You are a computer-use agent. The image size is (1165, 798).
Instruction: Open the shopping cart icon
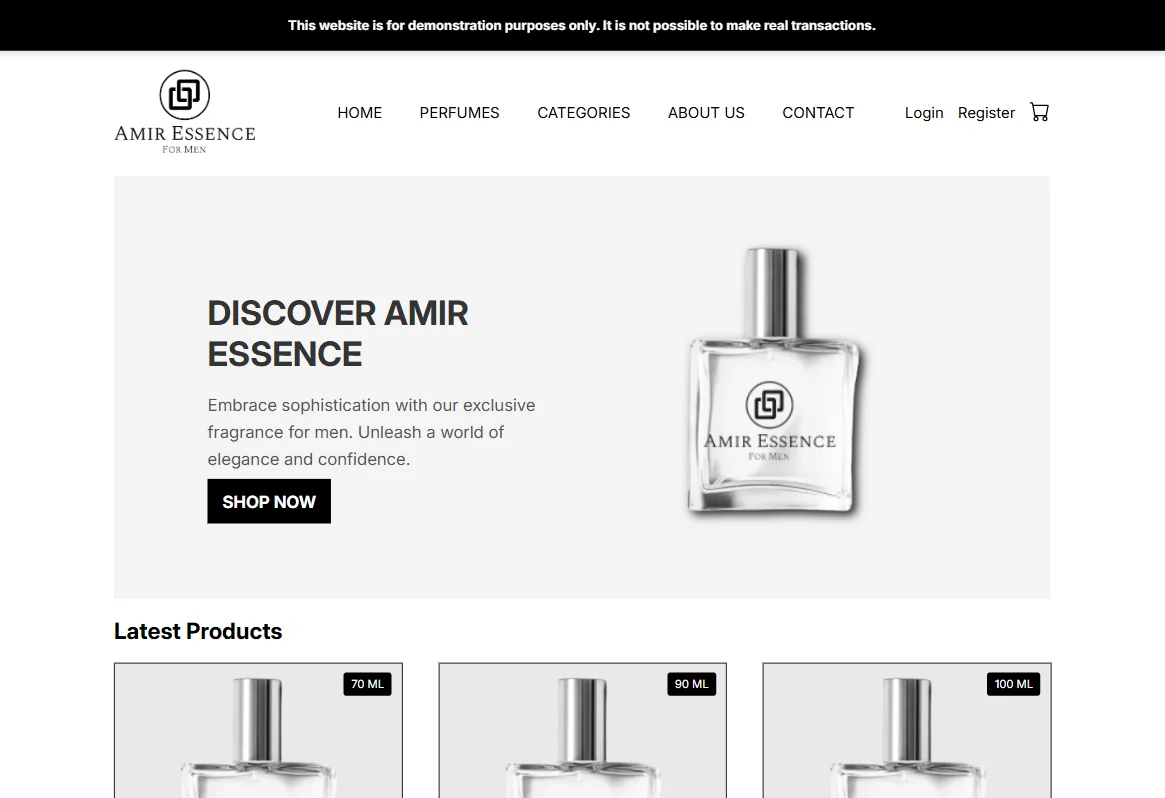pos(1039,112)
